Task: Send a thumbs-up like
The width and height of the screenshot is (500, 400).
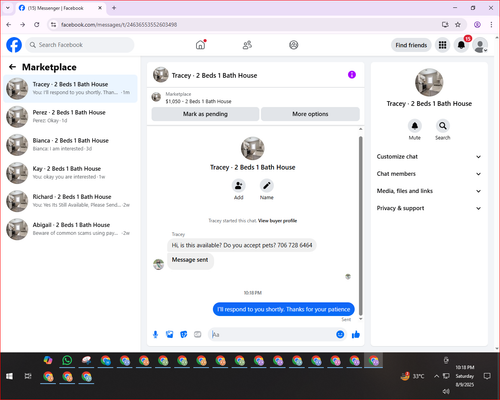Action: [x=356, y=334]
